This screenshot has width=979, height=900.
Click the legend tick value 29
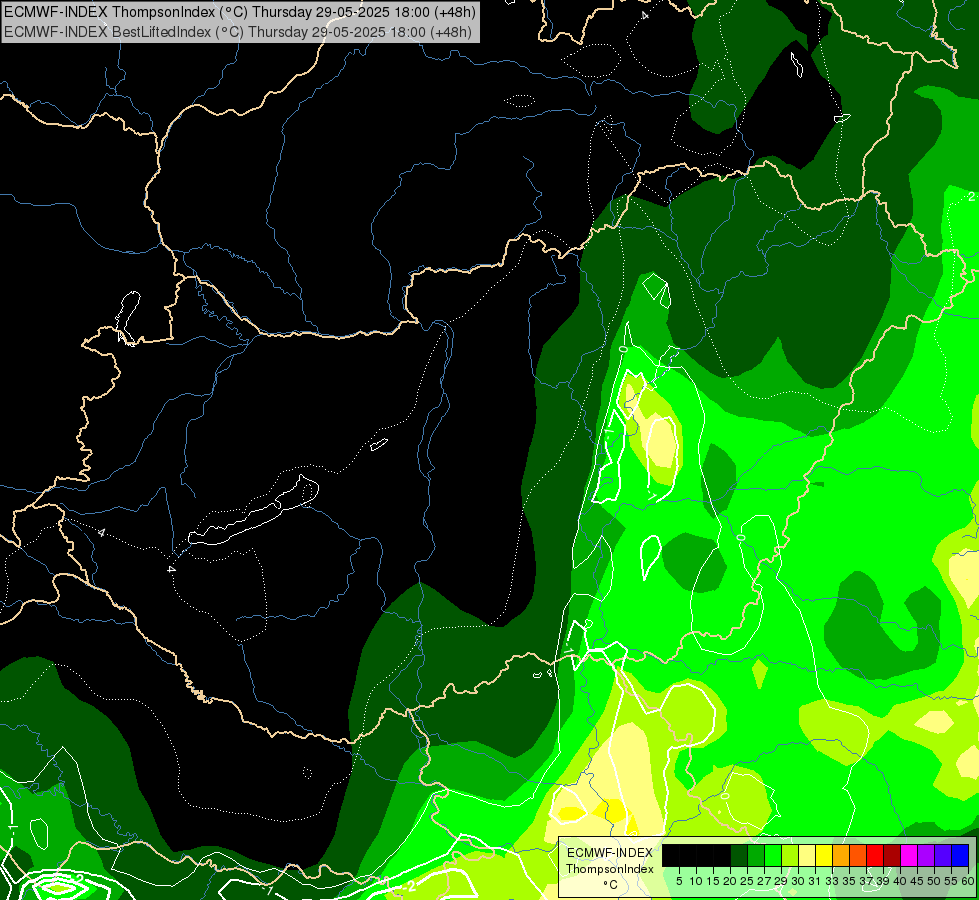tap(781, 881)
